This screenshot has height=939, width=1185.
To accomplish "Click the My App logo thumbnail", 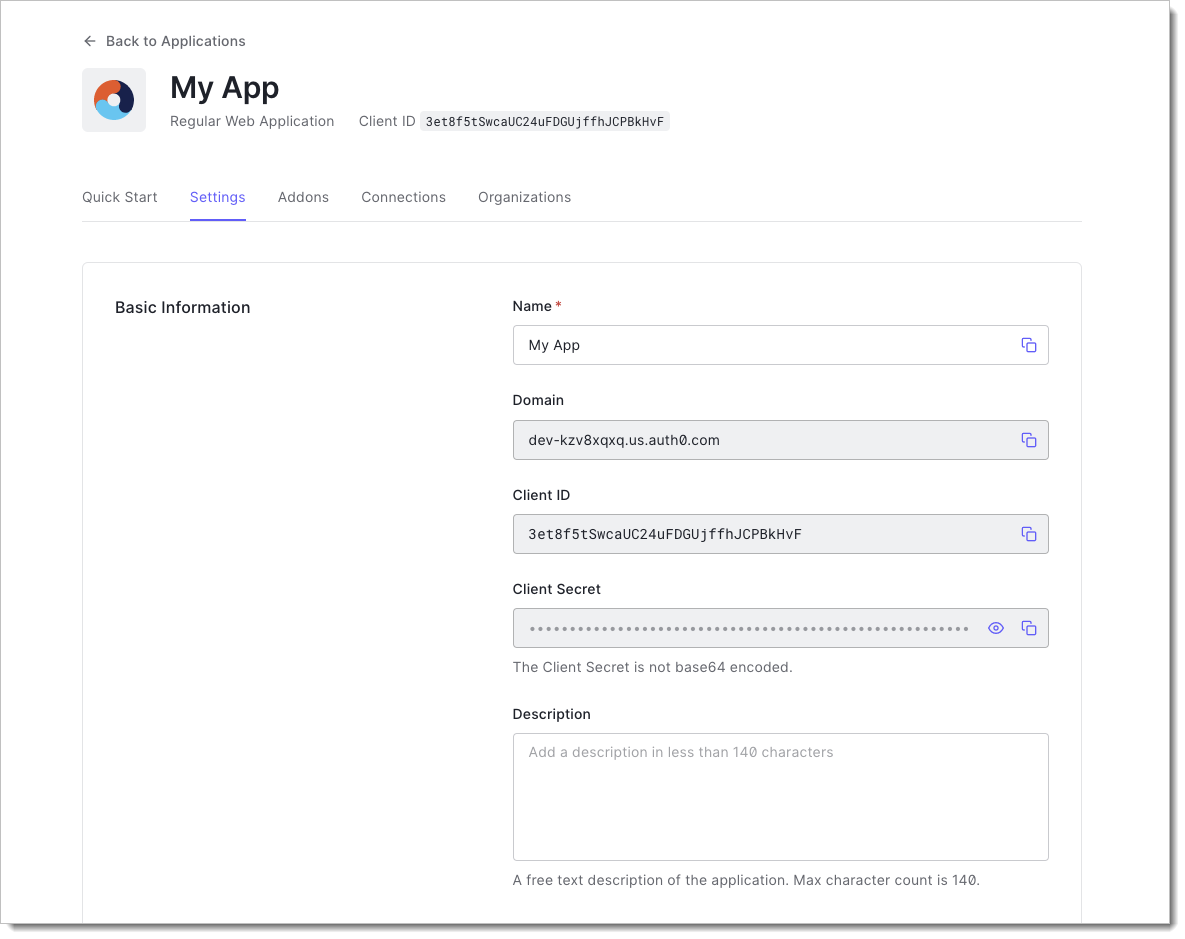I will 114,100.
